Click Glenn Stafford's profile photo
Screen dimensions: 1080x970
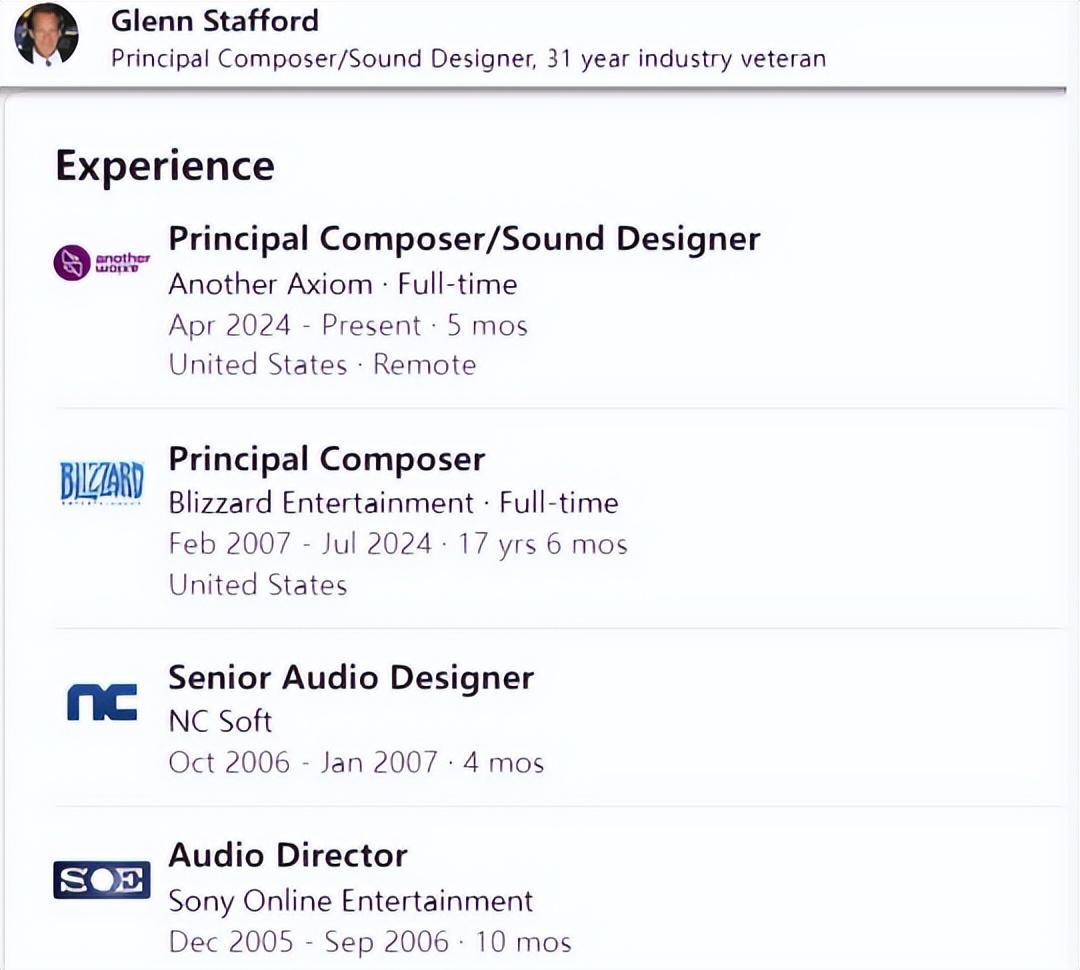click(46, 34)
